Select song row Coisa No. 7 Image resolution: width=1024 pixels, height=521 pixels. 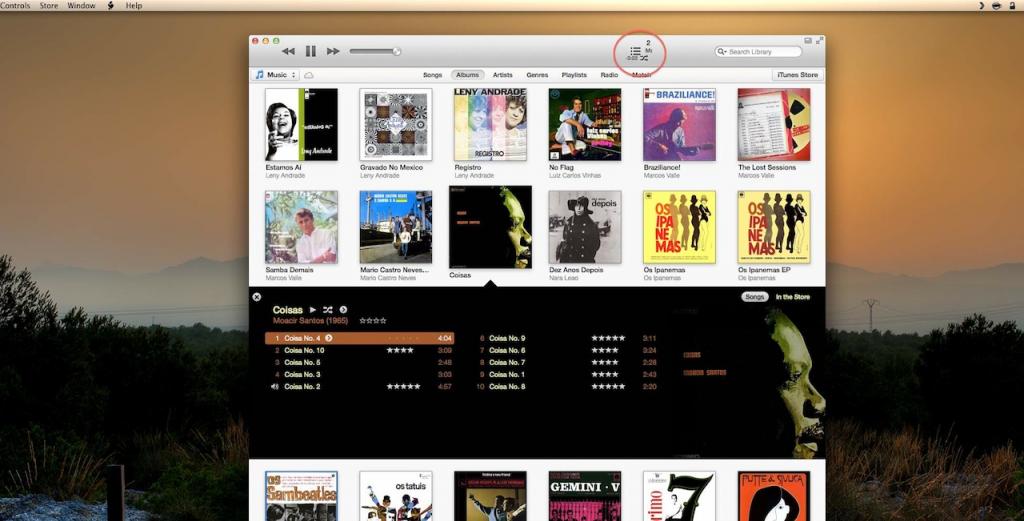pos(566,362)
